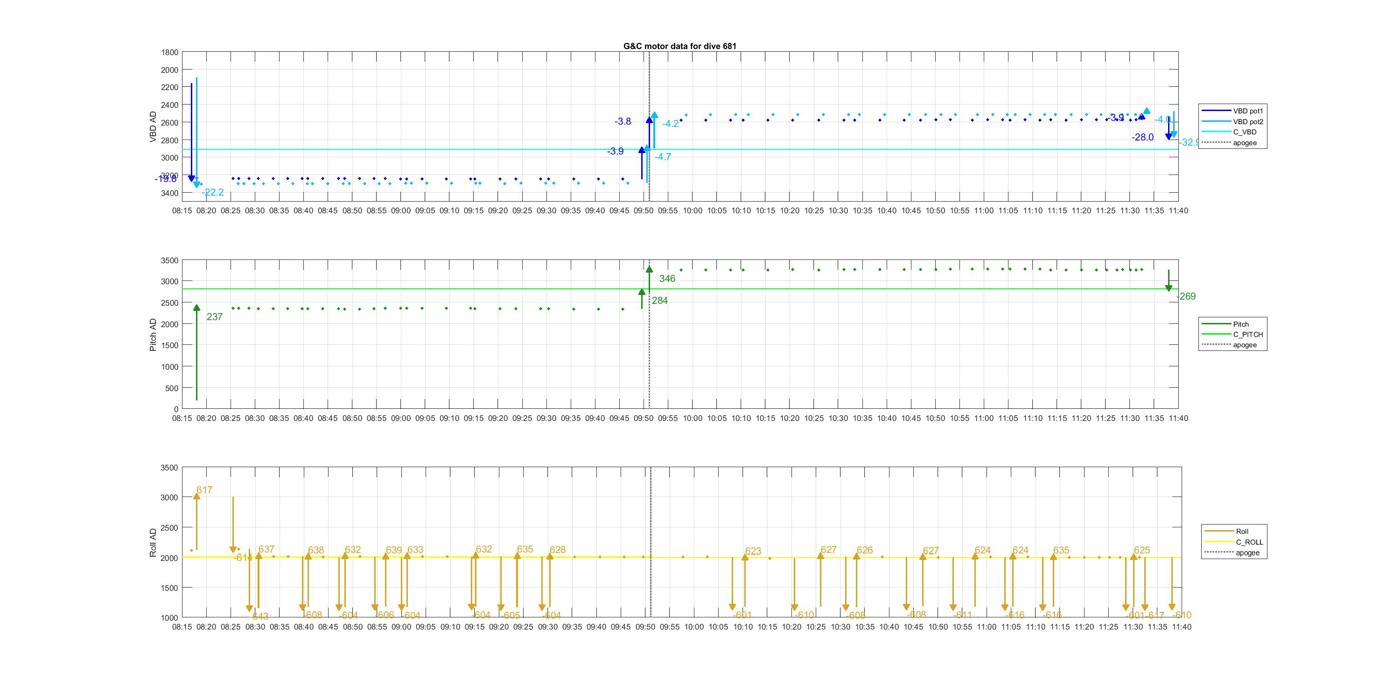
Task: Click the '633' roll annotation
Action: (415, 550)
